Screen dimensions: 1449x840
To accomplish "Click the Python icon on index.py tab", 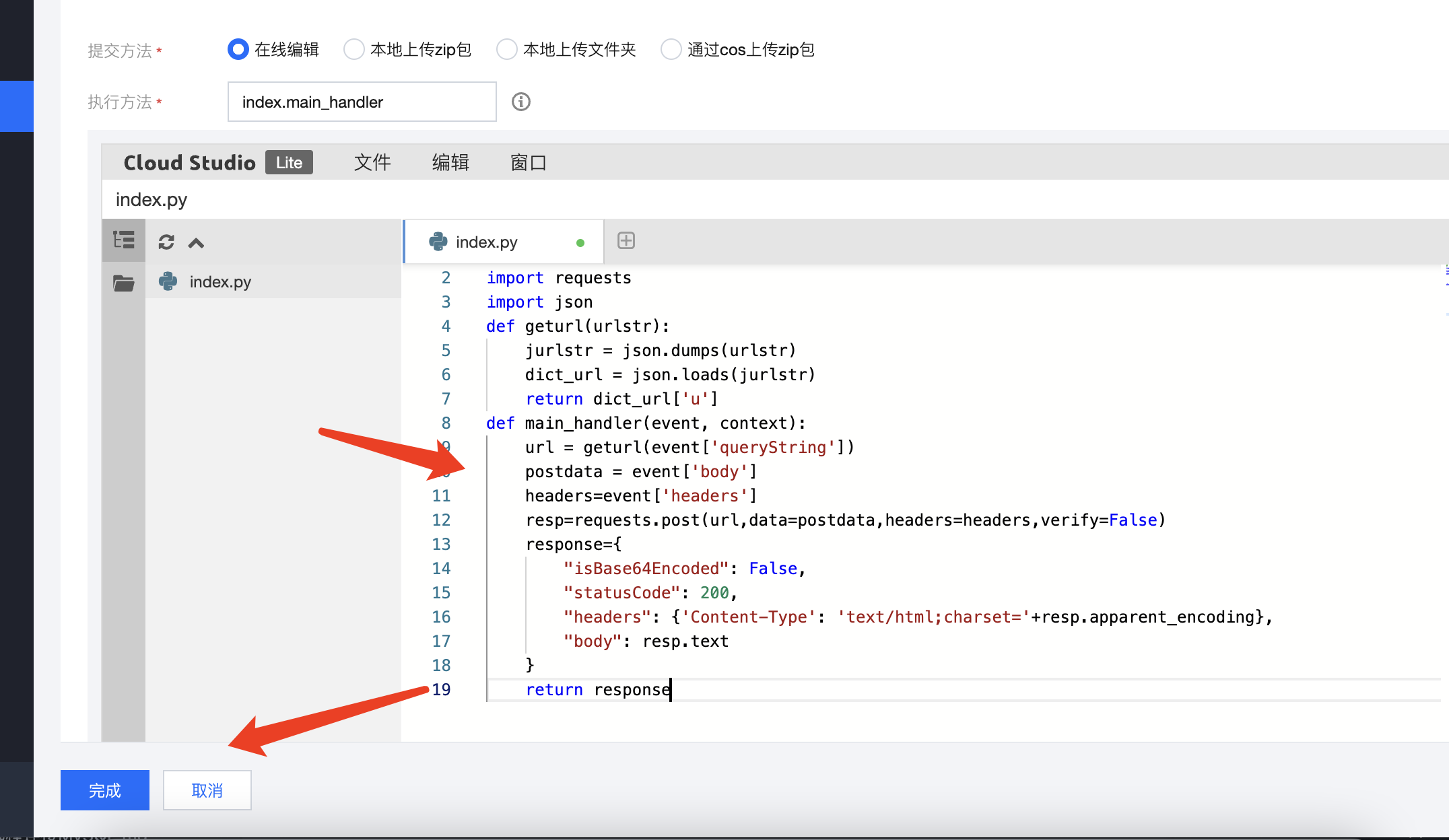I will pyautogui.click(x=438, y=242).
